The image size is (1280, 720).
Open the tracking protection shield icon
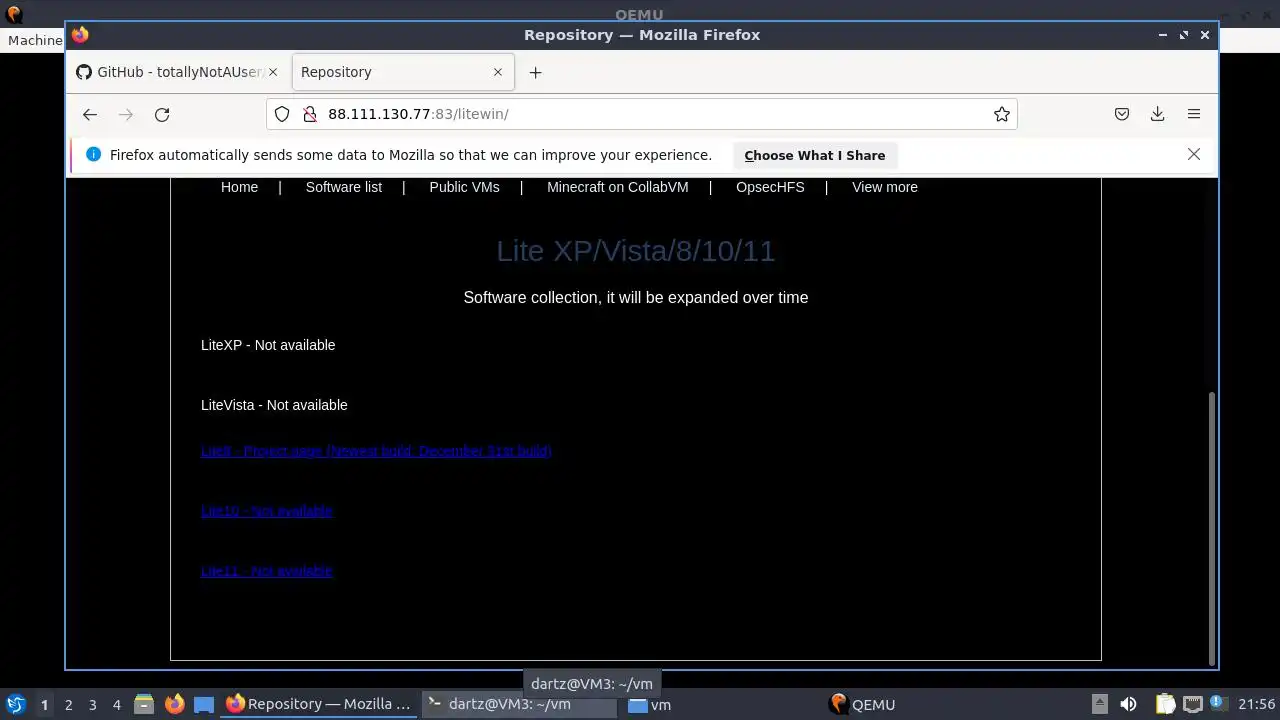coord(282,114)
